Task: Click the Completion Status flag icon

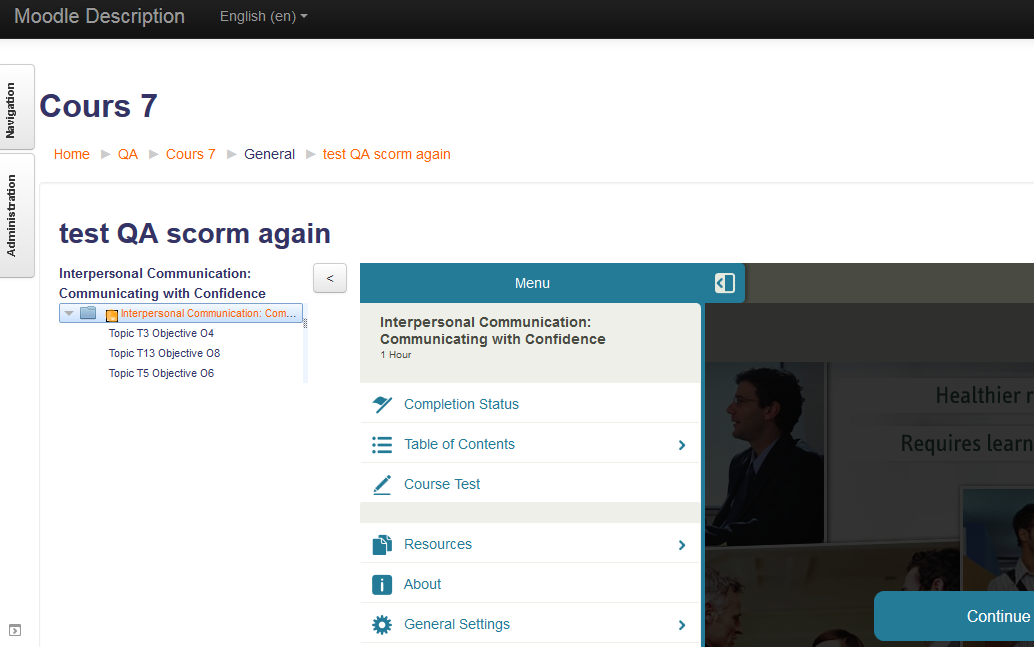Action: click(x=382, y=404)
